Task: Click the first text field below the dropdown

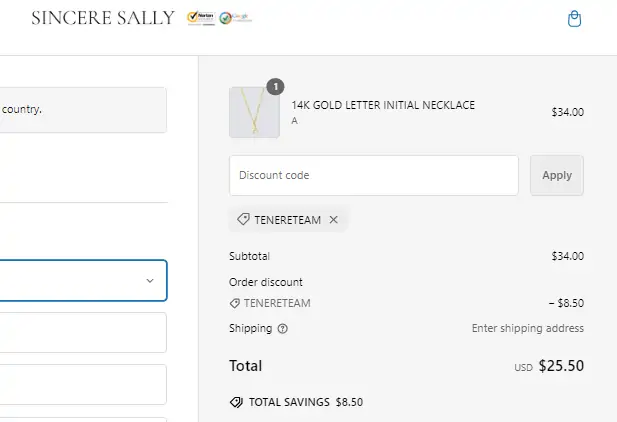Action: pos(83,333)
